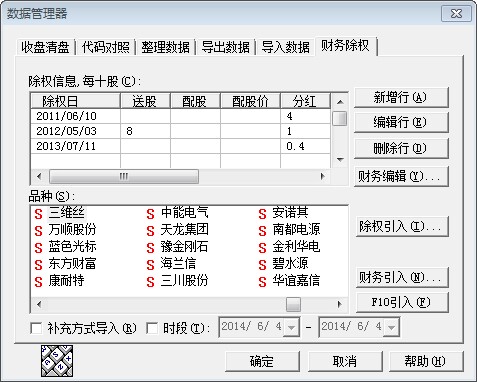Click the stock list horizontal scrollbar thumb
The height and width of the screenshot is (382, 477).
tap(293, 304)
